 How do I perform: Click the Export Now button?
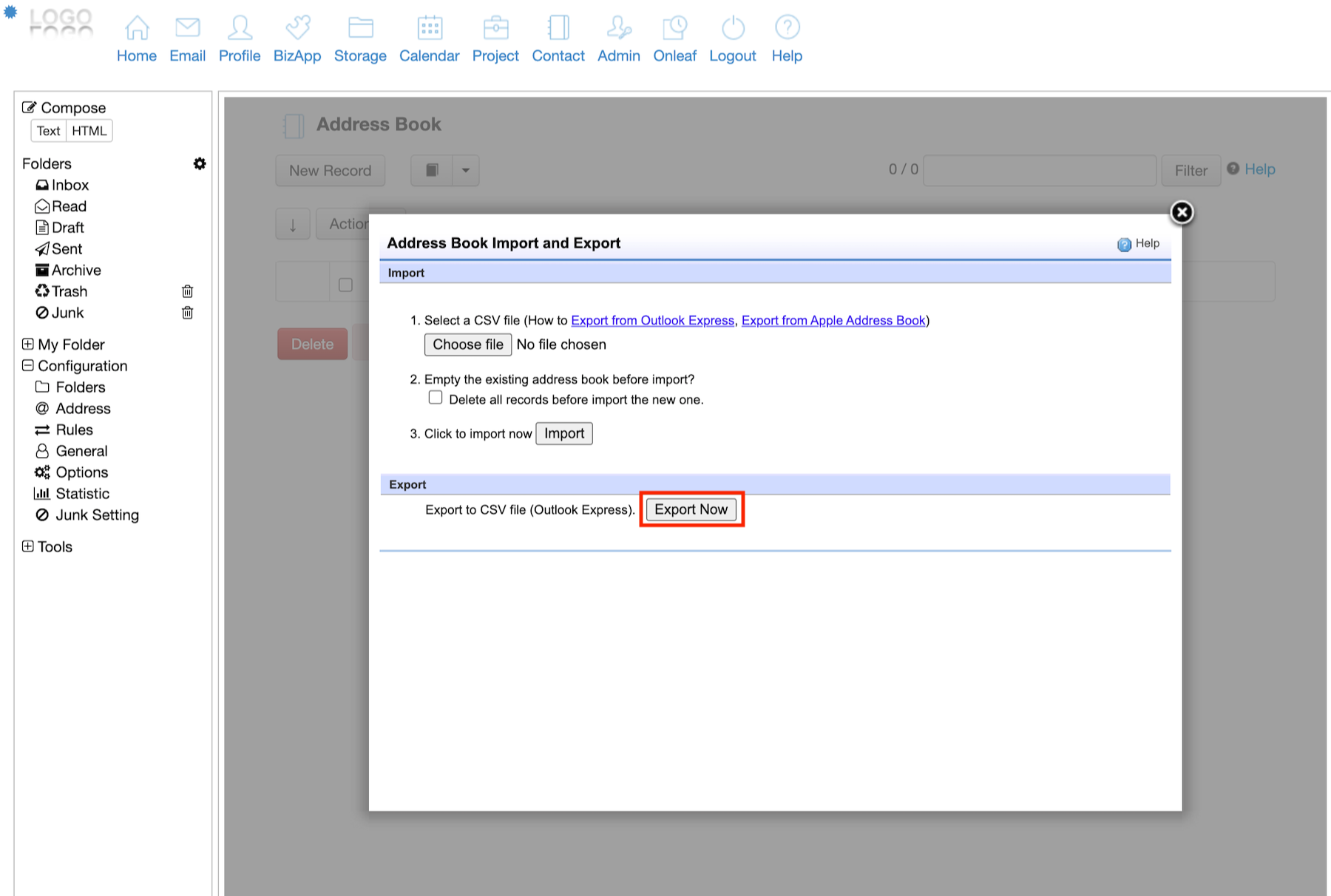(x=691, y=509)
